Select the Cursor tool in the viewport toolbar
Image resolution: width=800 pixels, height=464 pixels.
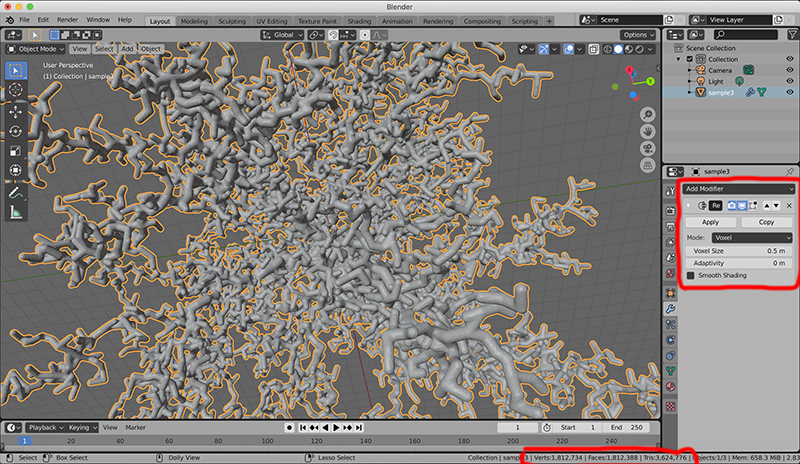[16, 91]
